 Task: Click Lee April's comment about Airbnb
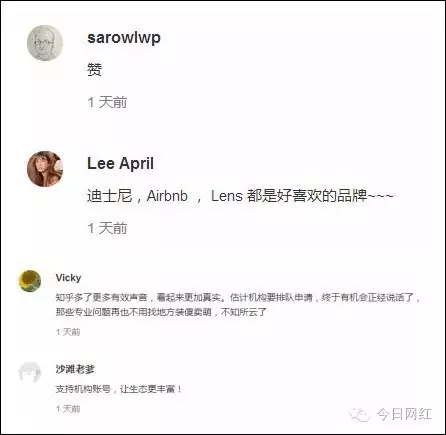[240, 196]
